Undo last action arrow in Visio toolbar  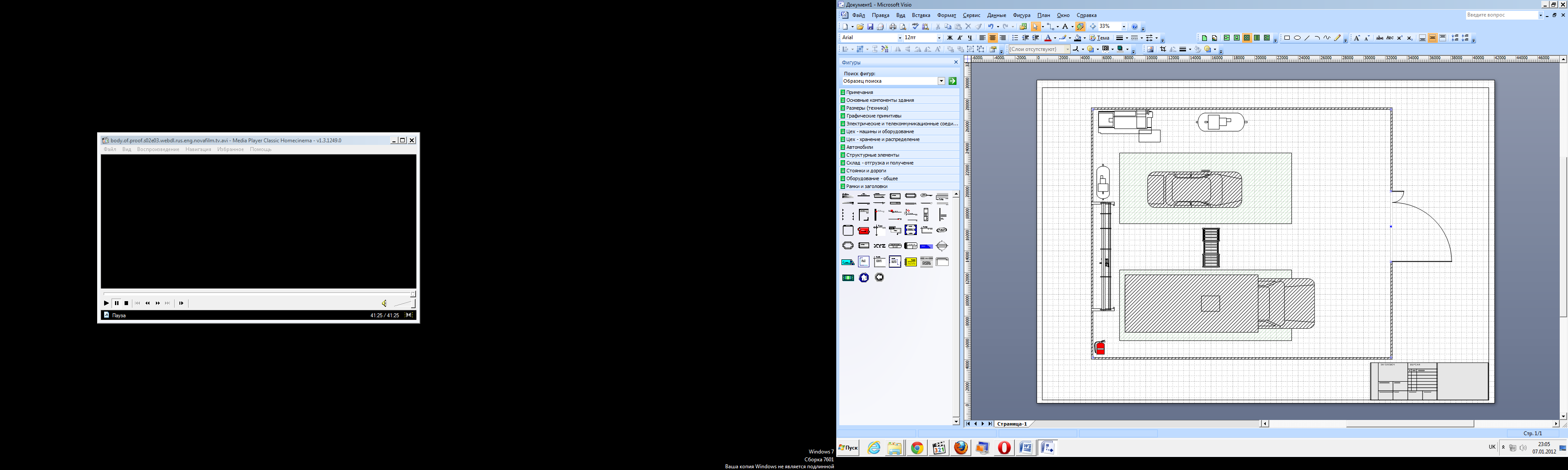coord(991,27)
